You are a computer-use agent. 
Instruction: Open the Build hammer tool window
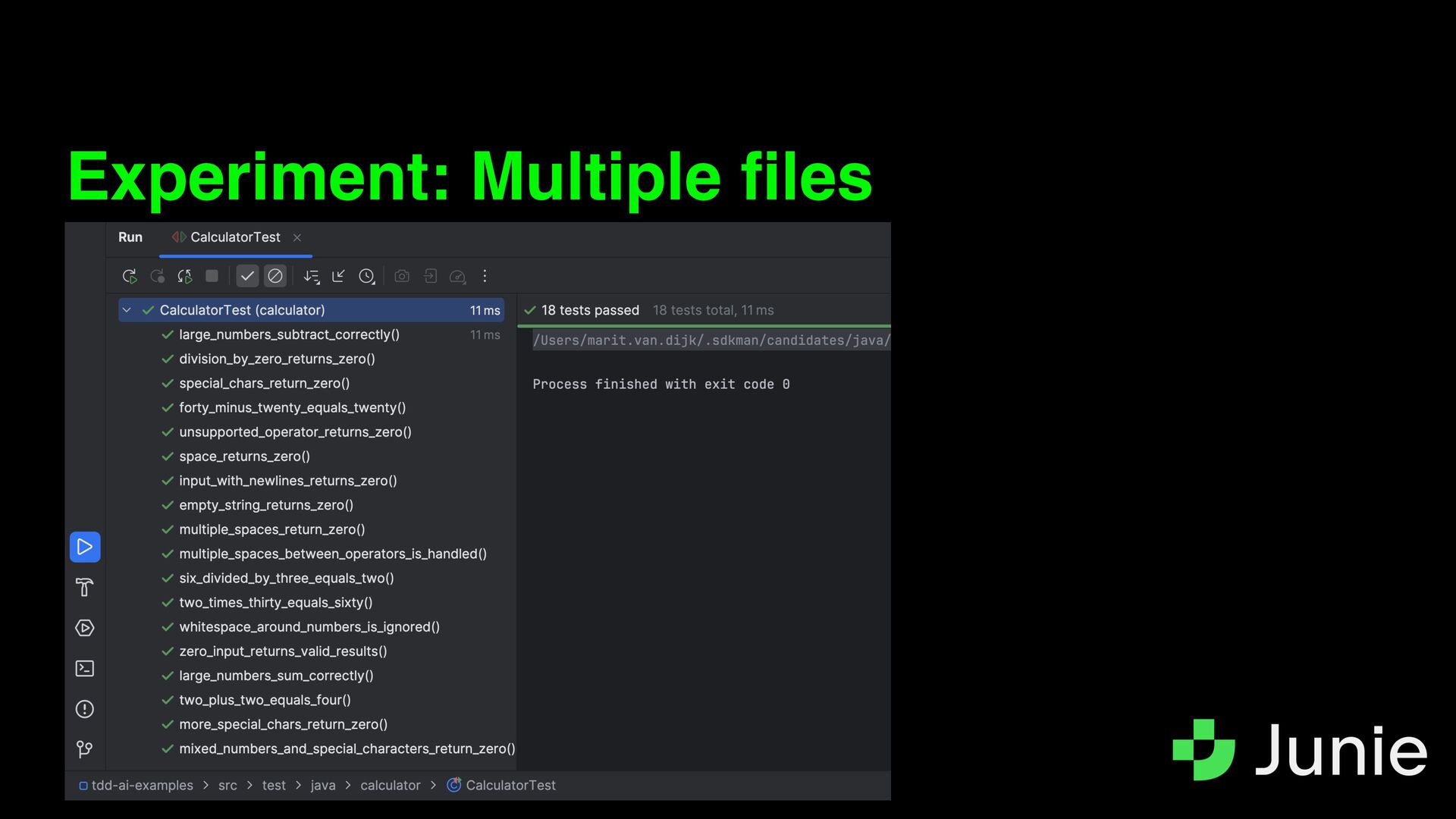(85, 588)
